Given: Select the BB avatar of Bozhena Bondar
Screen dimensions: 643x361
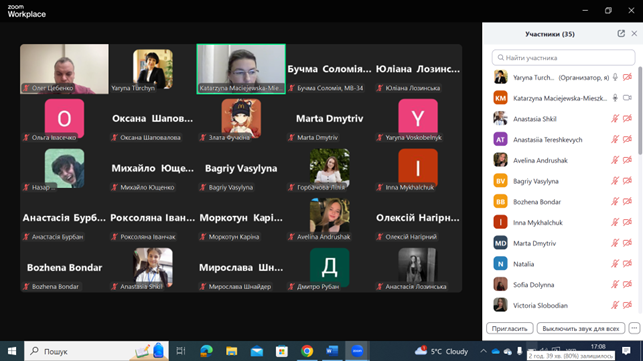Looking at the screenshot, I should pyautogui.click(x=500, y=201).
